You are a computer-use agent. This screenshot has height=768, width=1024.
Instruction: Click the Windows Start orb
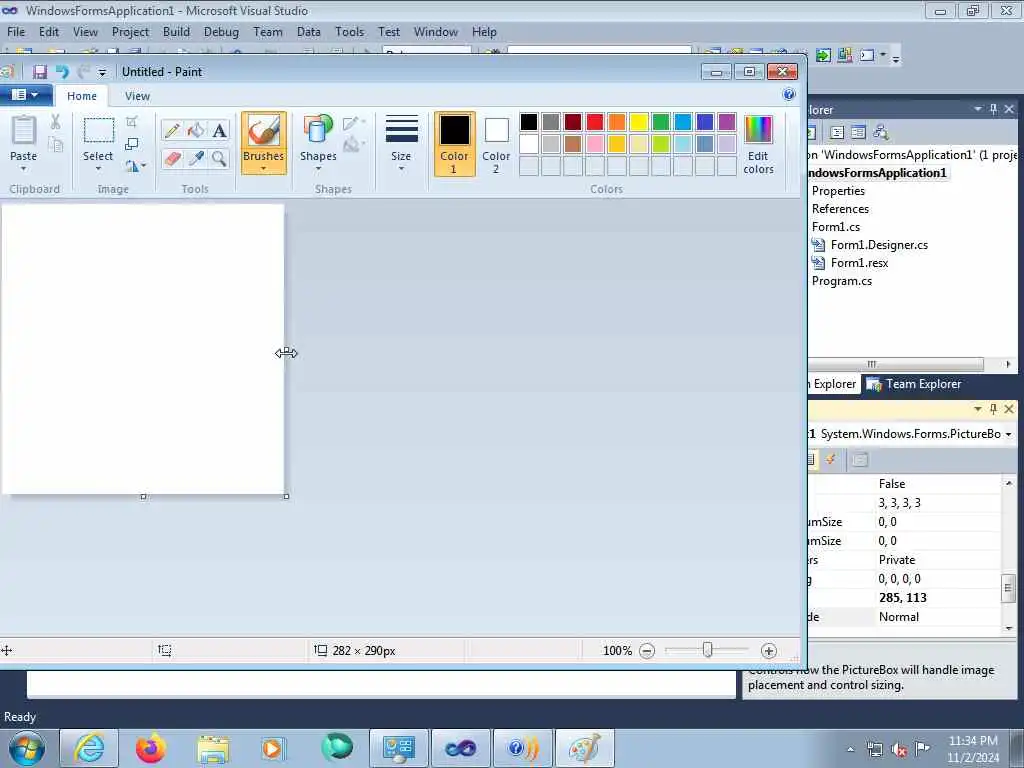pos(27,748)
